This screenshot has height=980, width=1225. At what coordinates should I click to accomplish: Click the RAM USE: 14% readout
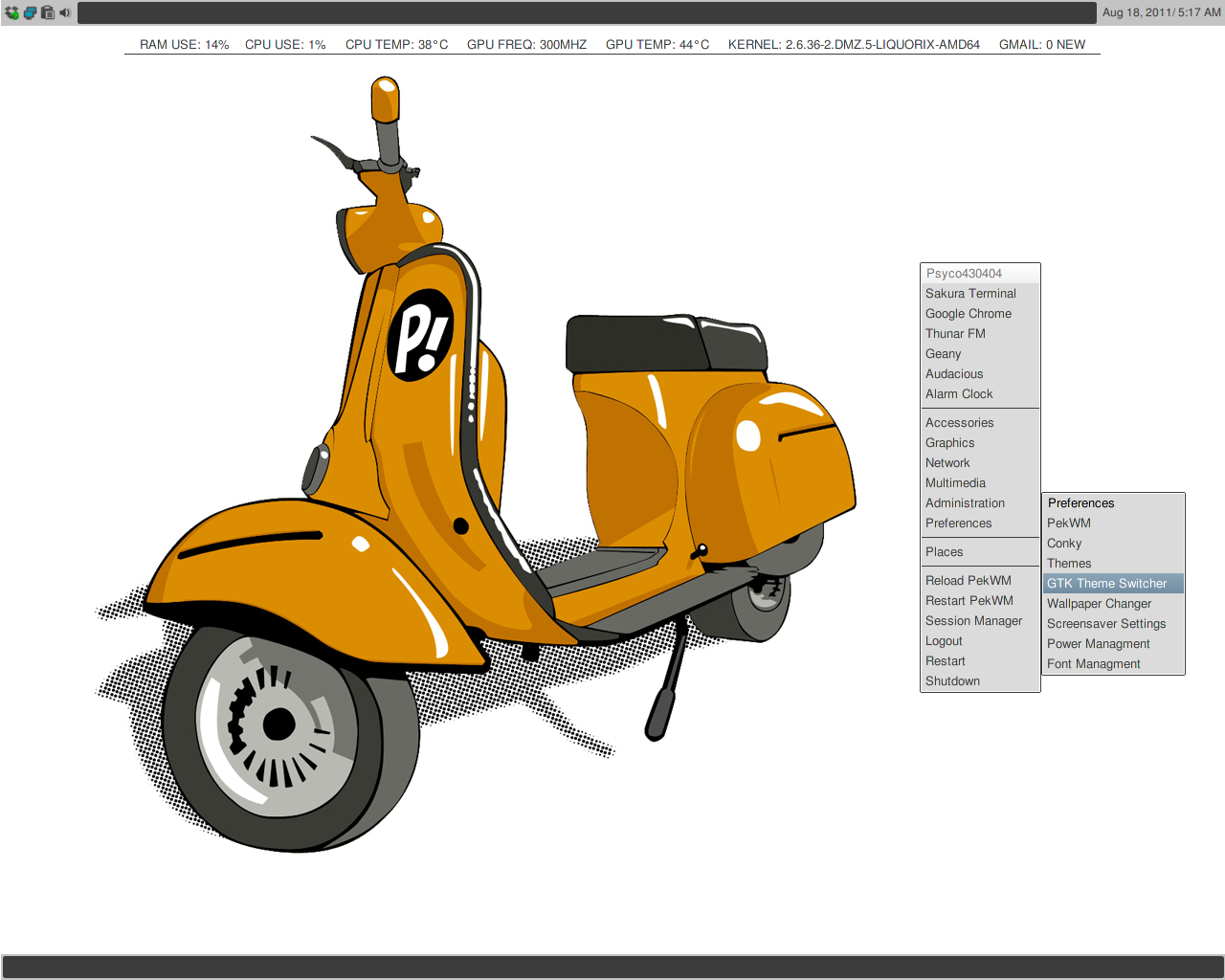(x=185, y=45)
